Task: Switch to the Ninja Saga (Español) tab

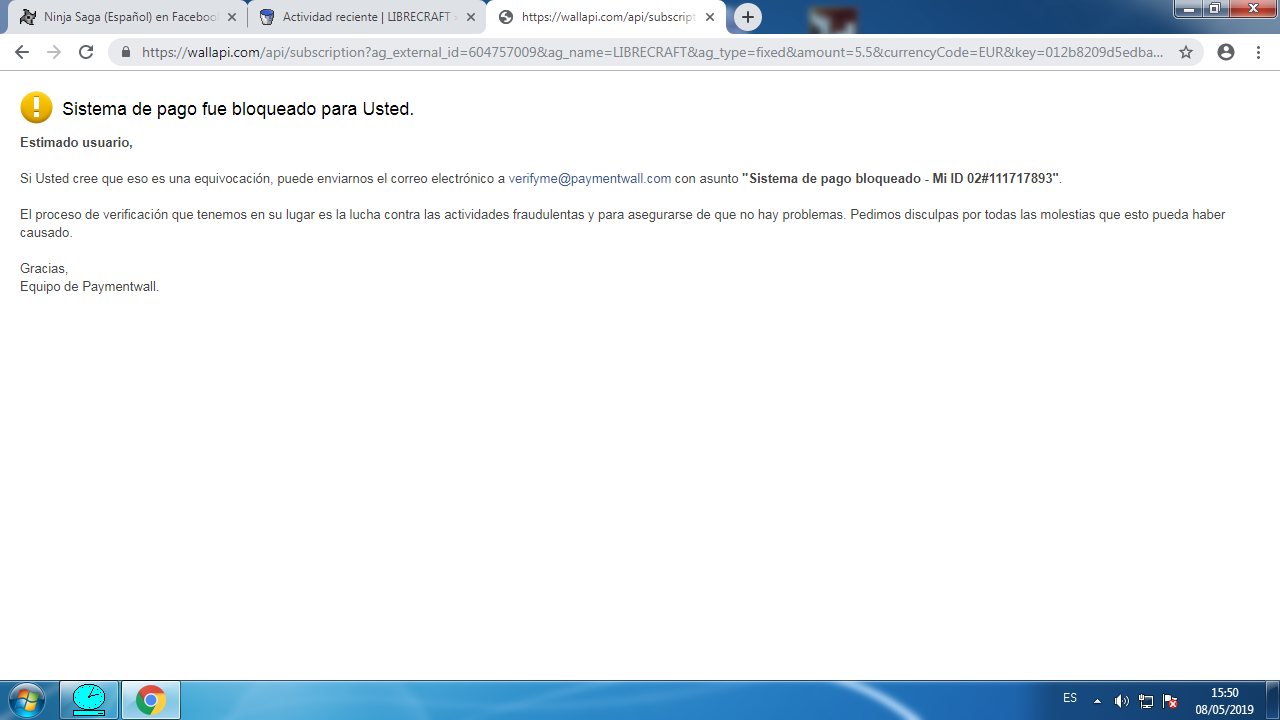Action: [127, 17]
